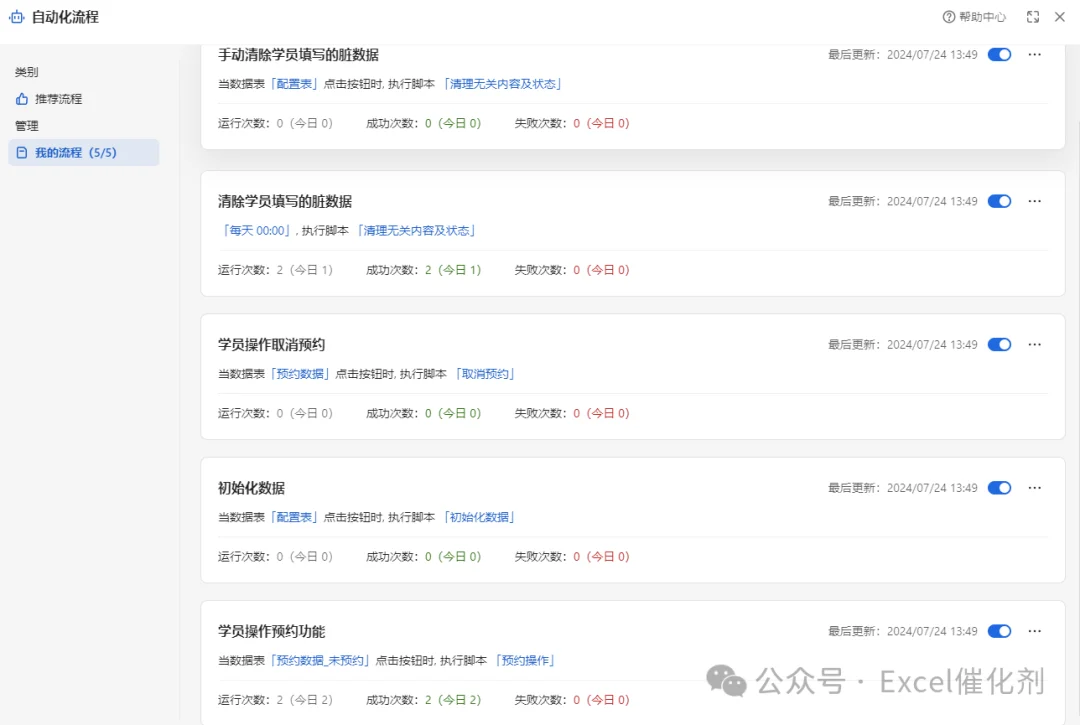Open the 配置表 link in 初始化数据 card

point(294,517)
